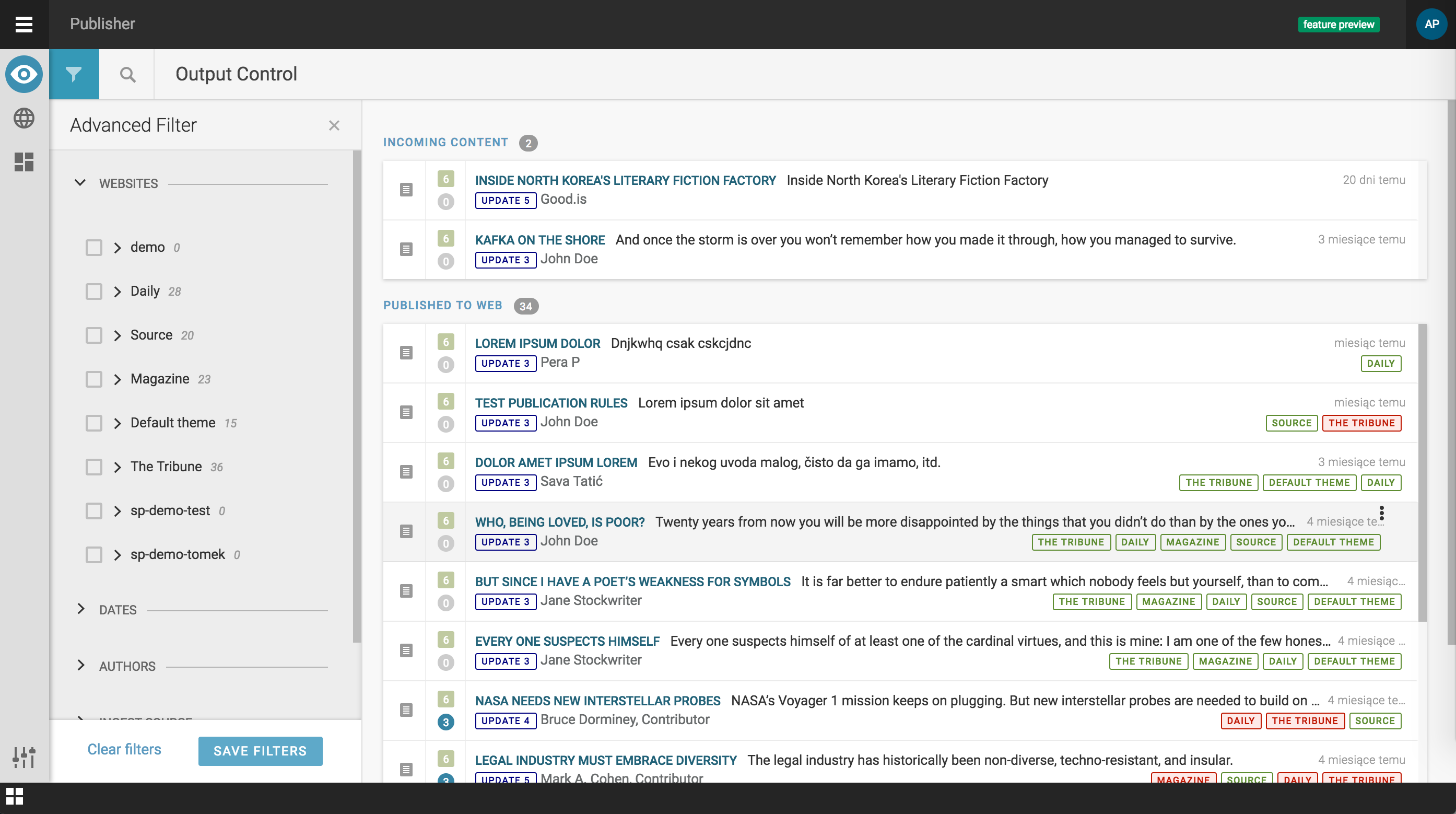Open the settings sliders icon in sidebar
The width and height of the screenshot is (1456, 814).
pyautogui.click(x=24, y=757)
